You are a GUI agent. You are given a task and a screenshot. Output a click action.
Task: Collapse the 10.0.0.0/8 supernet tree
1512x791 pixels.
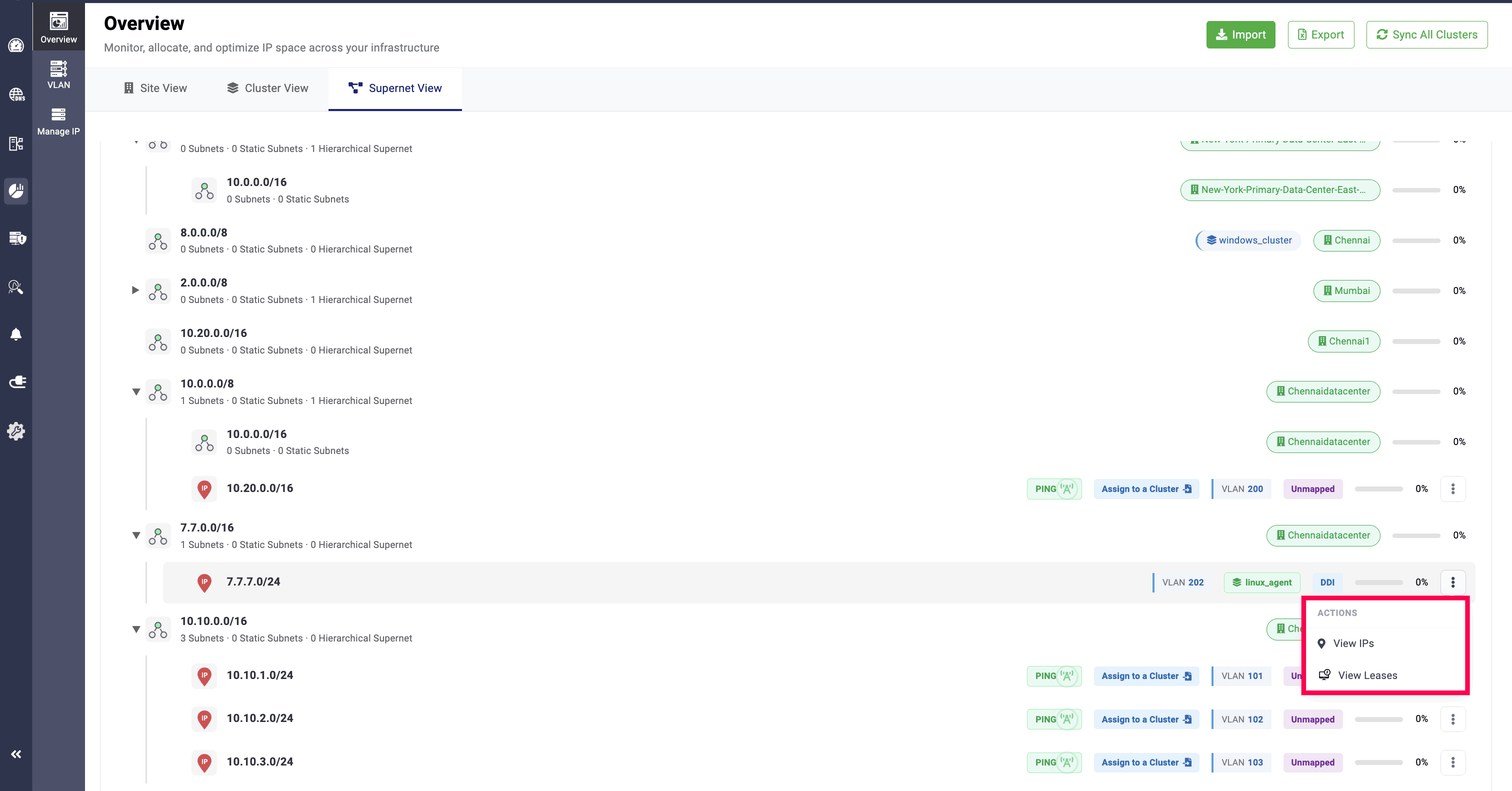pos(135,391)
